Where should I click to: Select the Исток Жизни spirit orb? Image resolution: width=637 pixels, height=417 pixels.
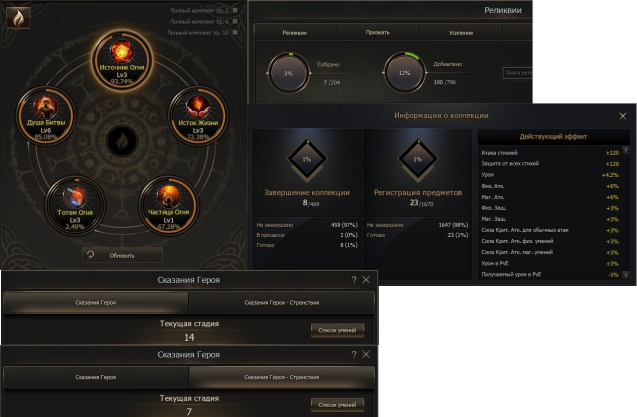coord(197,115)
